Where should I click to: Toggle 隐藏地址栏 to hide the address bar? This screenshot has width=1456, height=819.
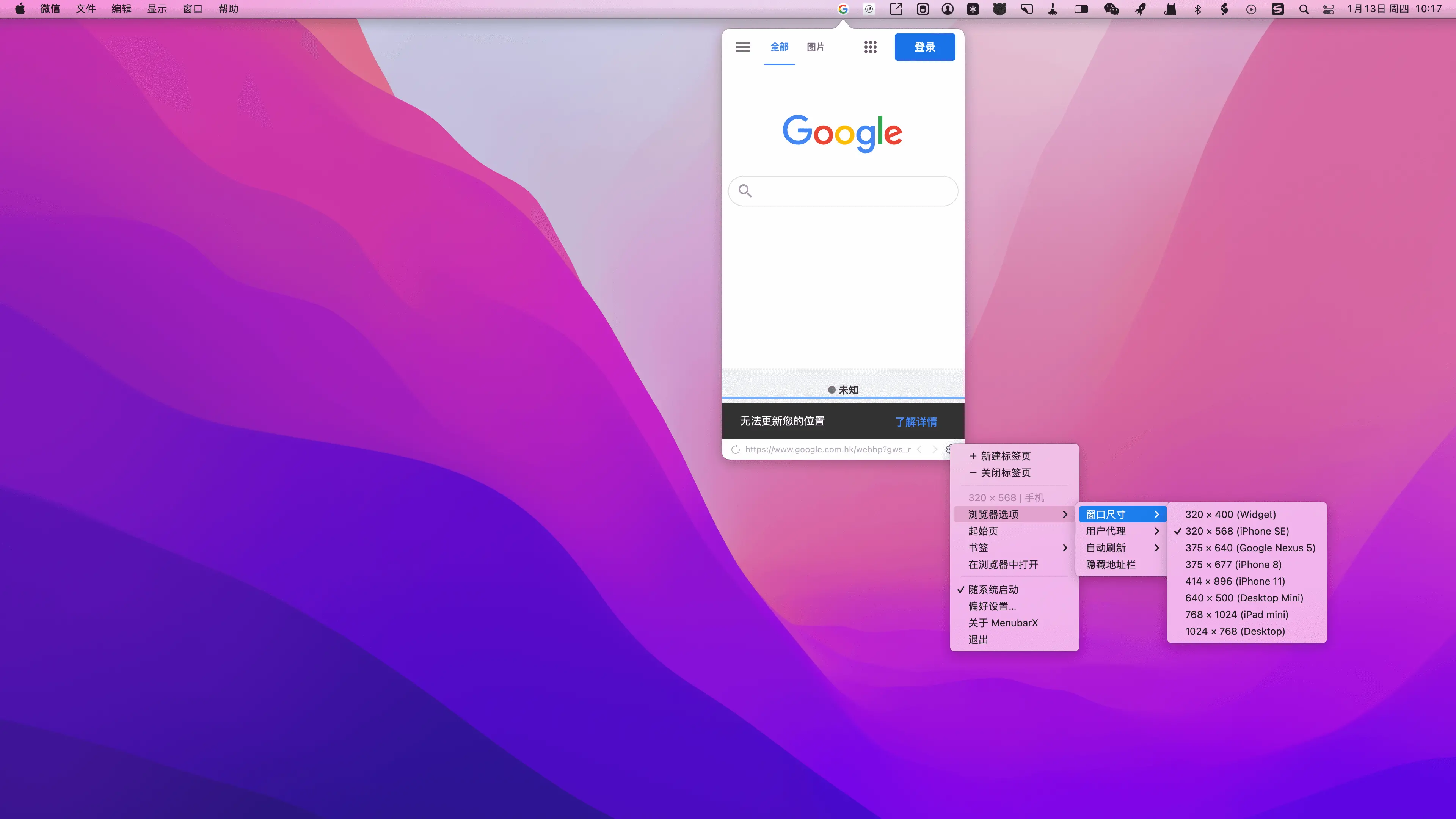tap(1122, 565)
